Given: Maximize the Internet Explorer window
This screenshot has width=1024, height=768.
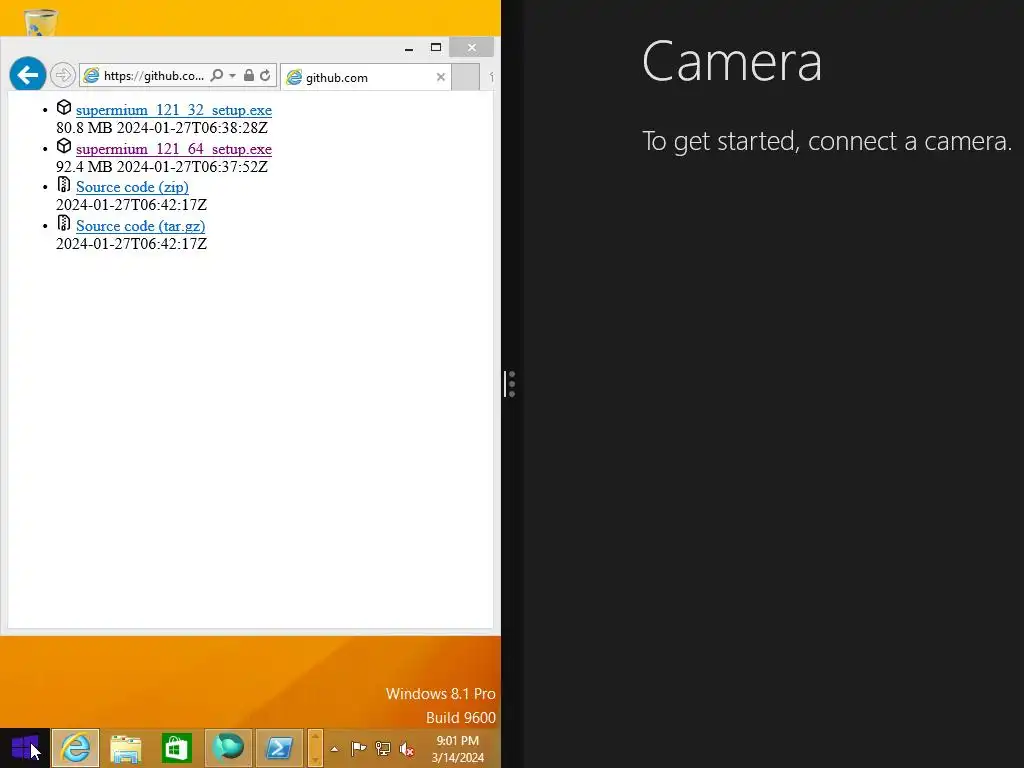Looking at the screenshot, I should pyautogui.click(x=436, y=48).
